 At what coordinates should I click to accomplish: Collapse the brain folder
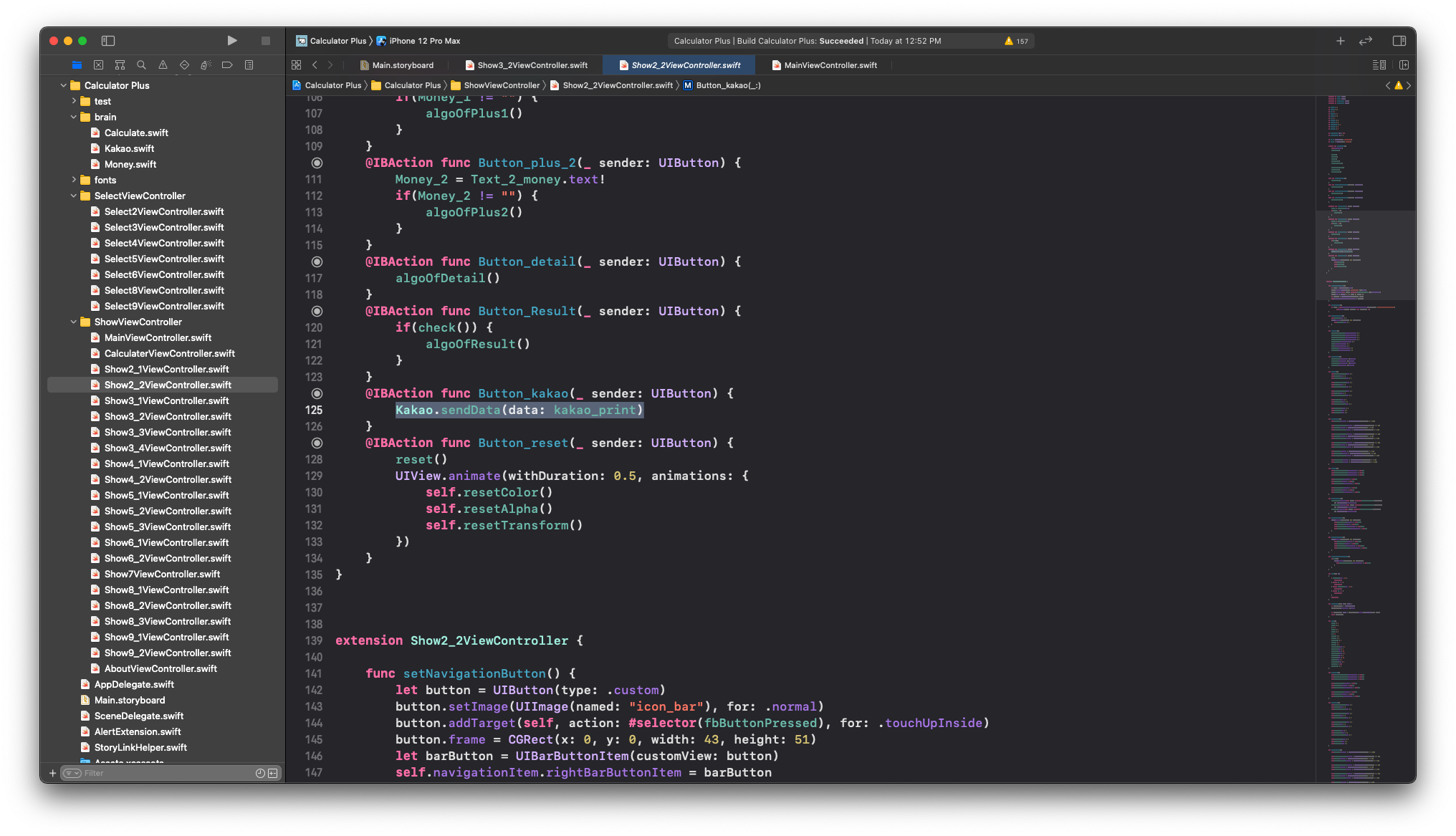tap(74, 117)
